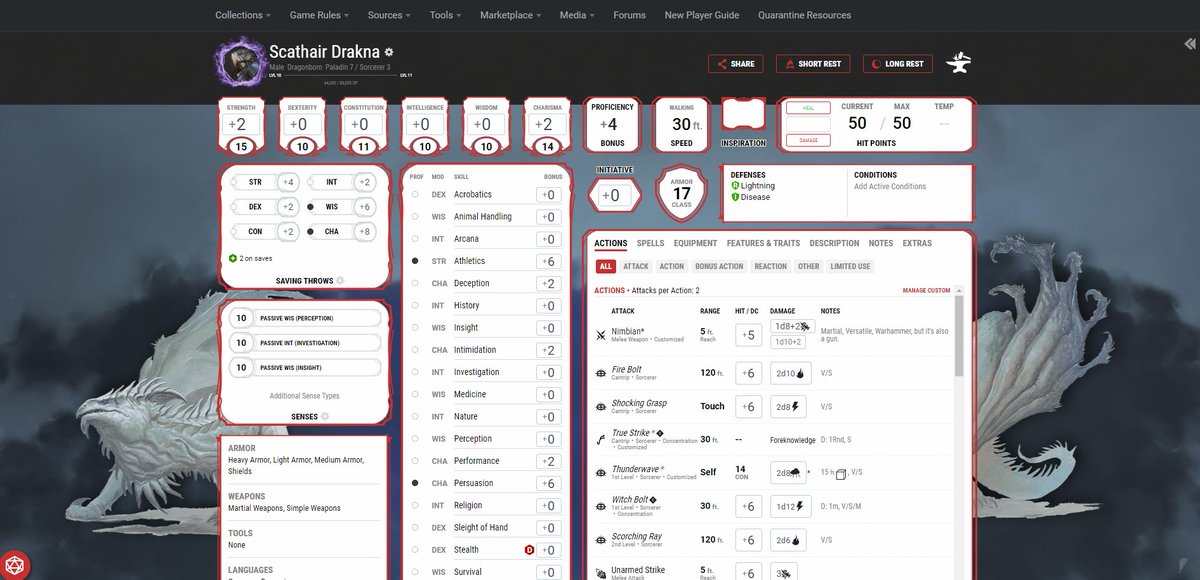Expand the Tools navigation menu
Screen dimensions: 1200x580
(445, 15)
